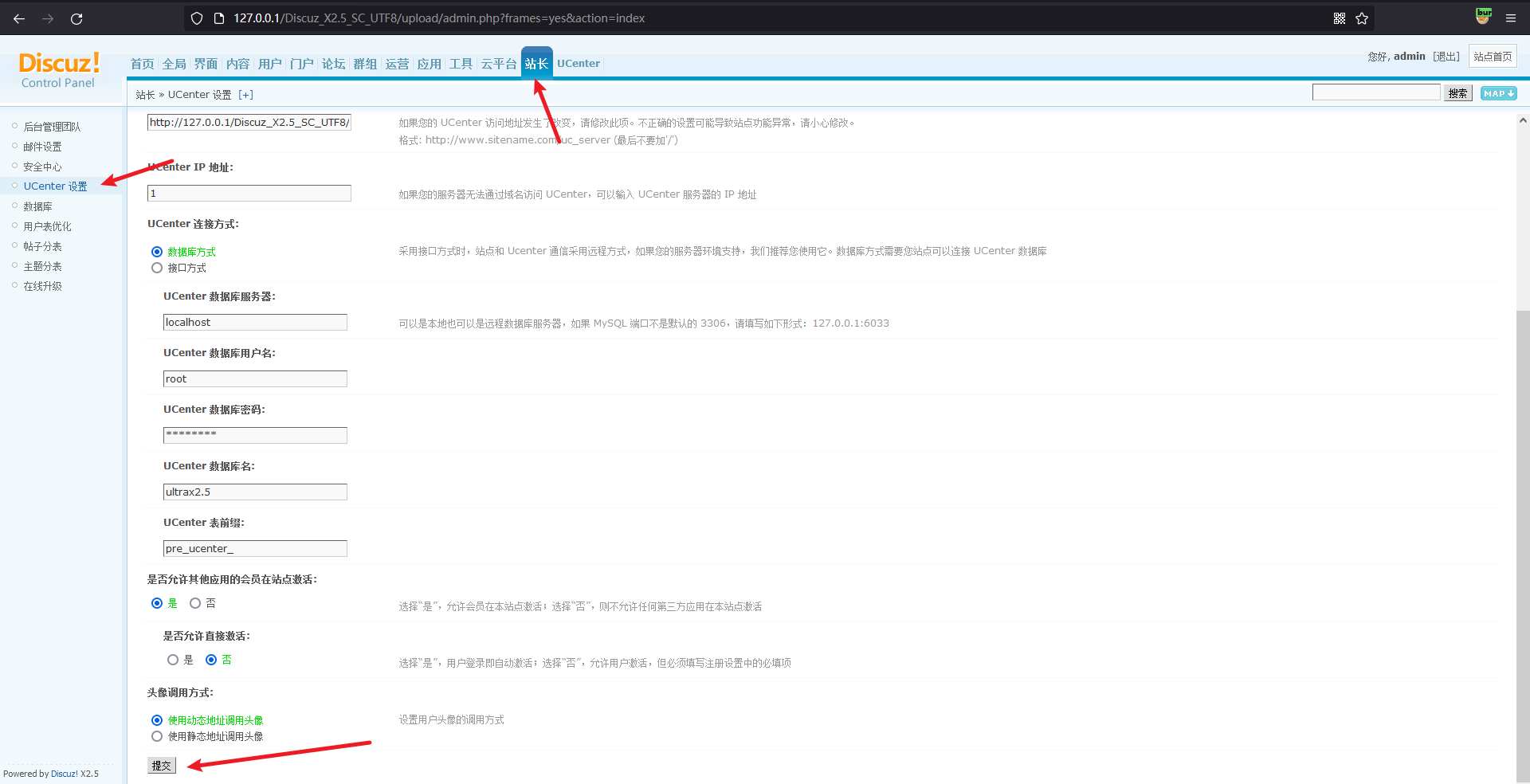Image resolution: width=1530 pixels, height=784 pixels.
Task: Focus the UCenter 数据库密码 field
Action: (x=255, y=435)
